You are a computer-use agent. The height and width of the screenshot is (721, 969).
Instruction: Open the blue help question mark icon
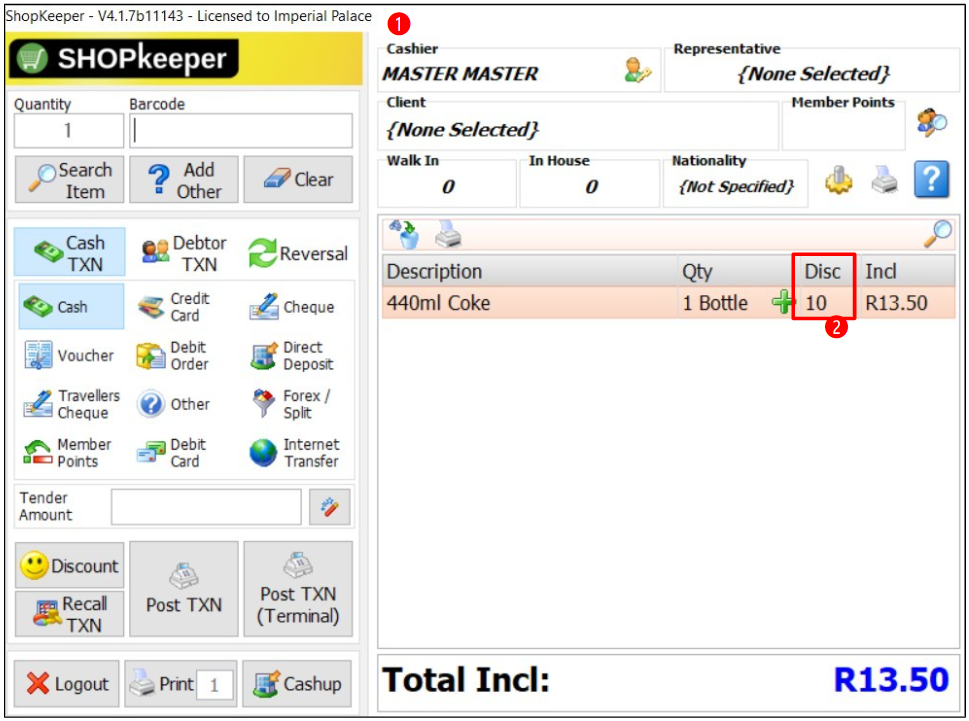(x=931, y=179)
